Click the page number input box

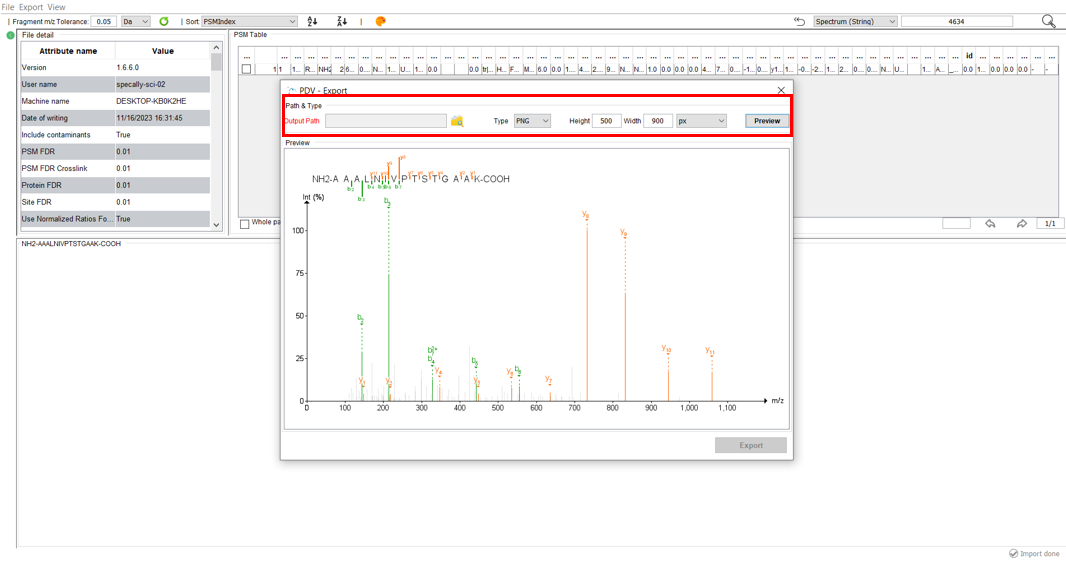point(956,224)
